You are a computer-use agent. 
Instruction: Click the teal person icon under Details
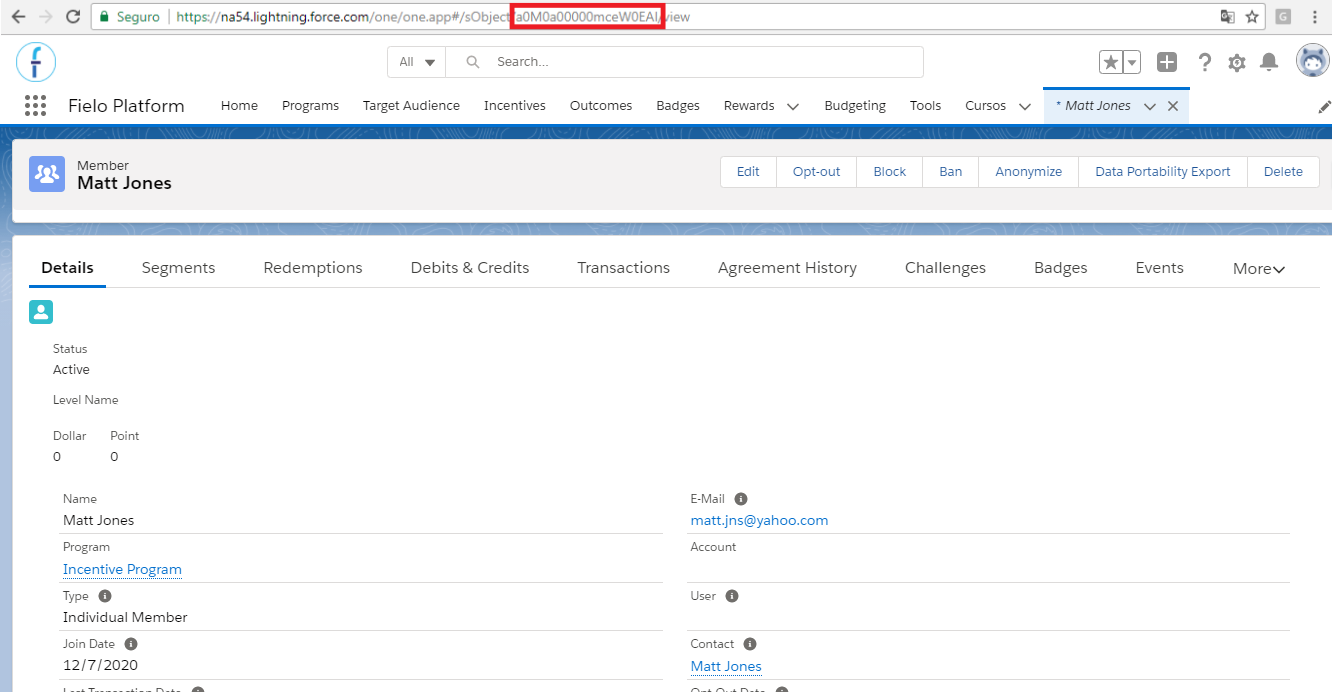coord(41,311)
